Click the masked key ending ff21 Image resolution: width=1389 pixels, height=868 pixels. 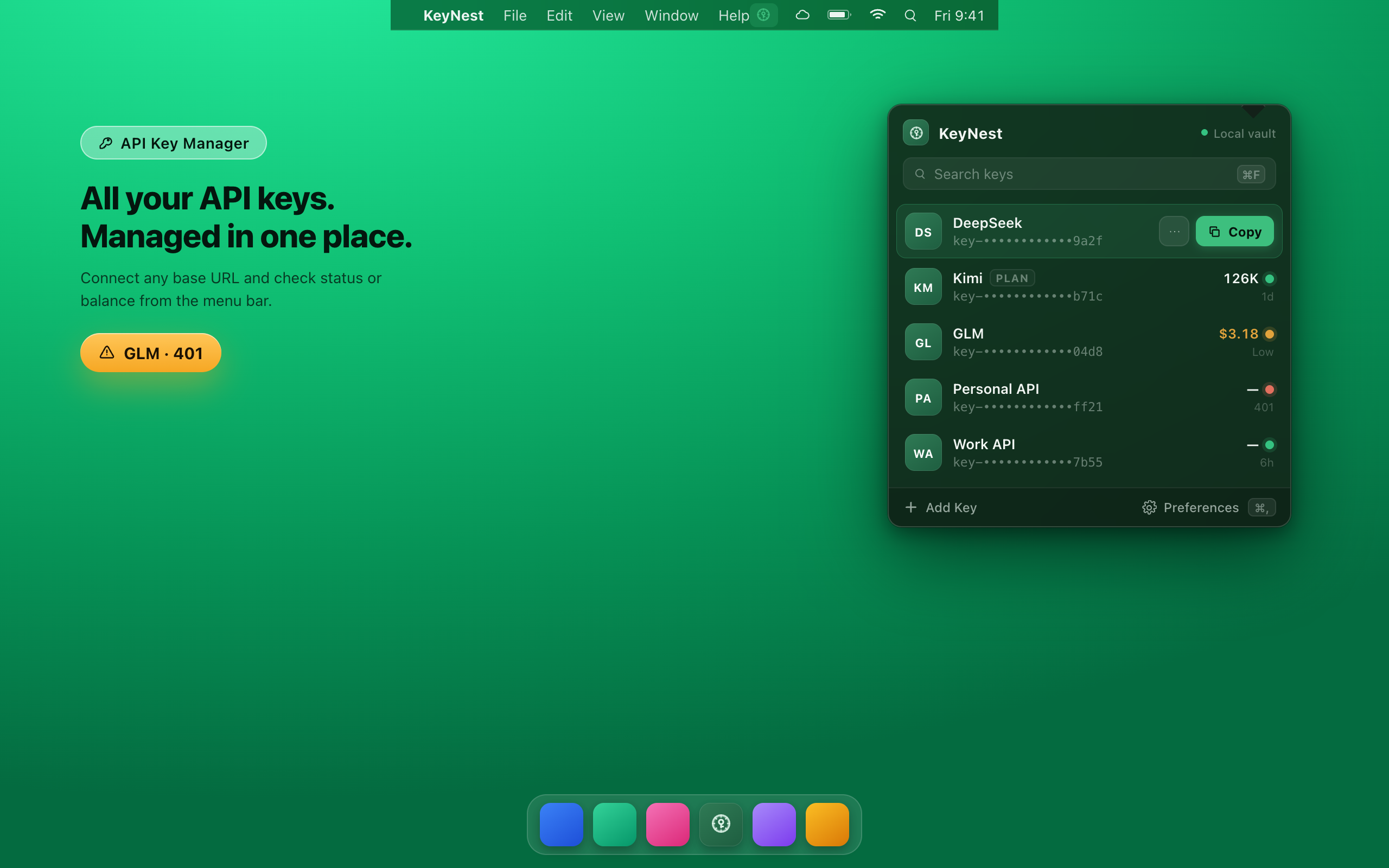click(1028, 407)
